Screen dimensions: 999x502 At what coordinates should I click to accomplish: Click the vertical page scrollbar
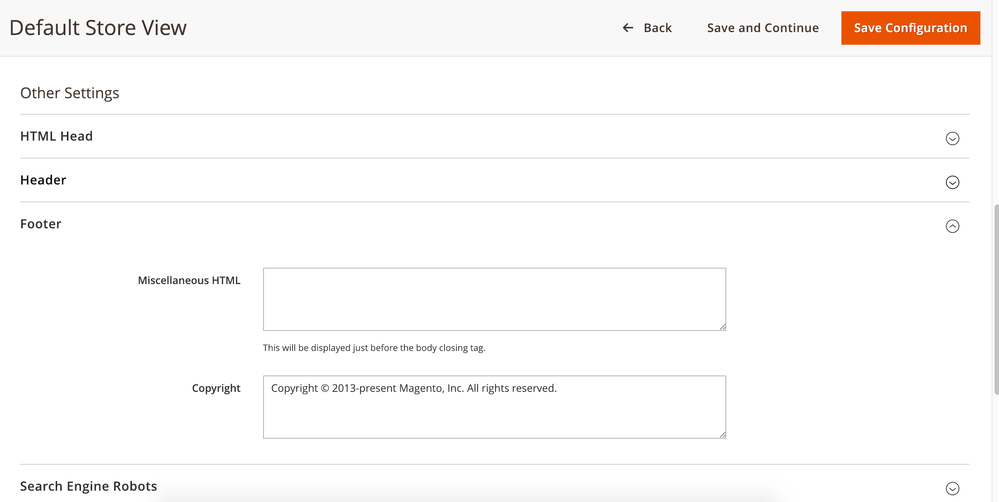coord(994,300)
